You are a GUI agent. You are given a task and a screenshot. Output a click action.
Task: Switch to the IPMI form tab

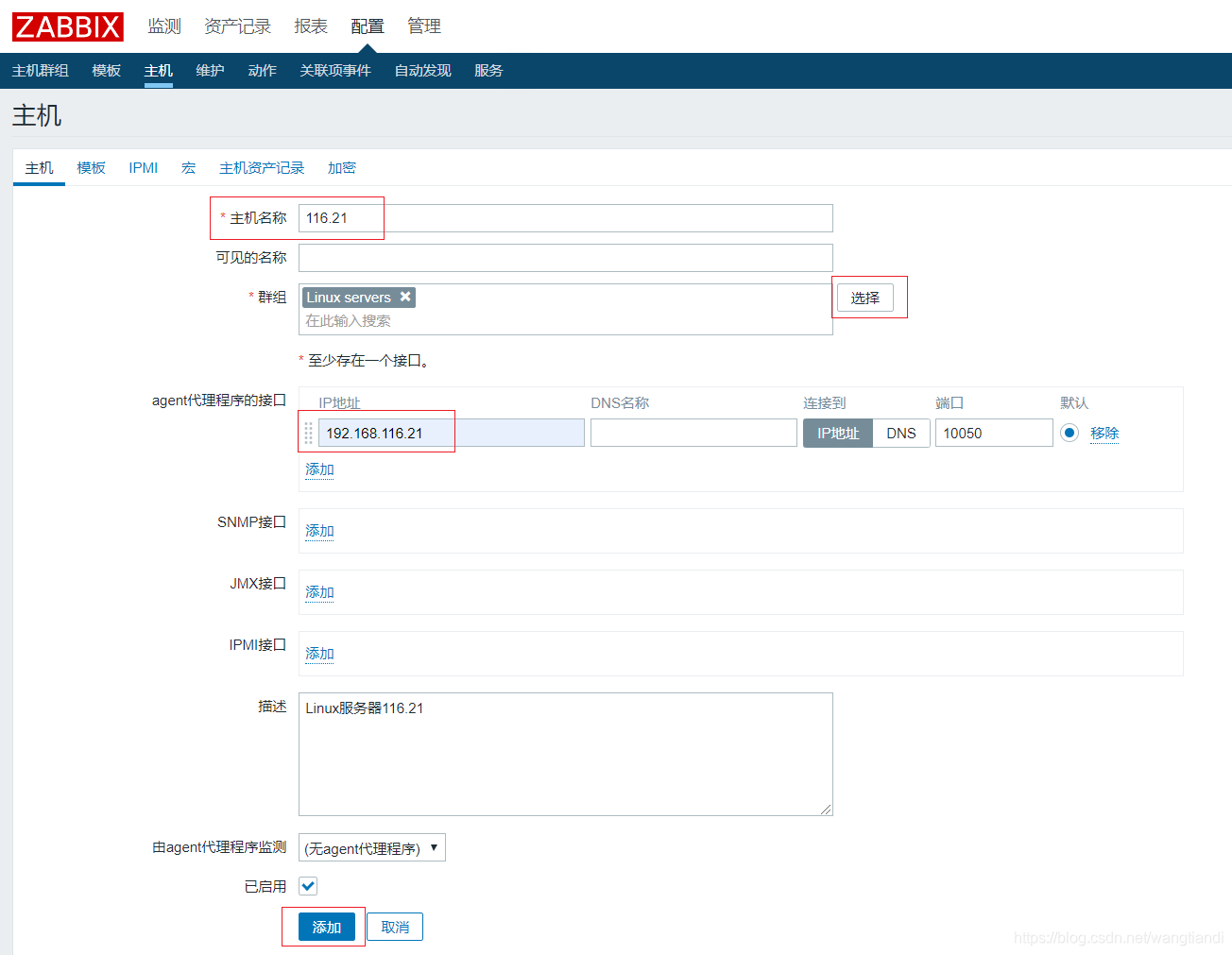(x=144, y=168)
